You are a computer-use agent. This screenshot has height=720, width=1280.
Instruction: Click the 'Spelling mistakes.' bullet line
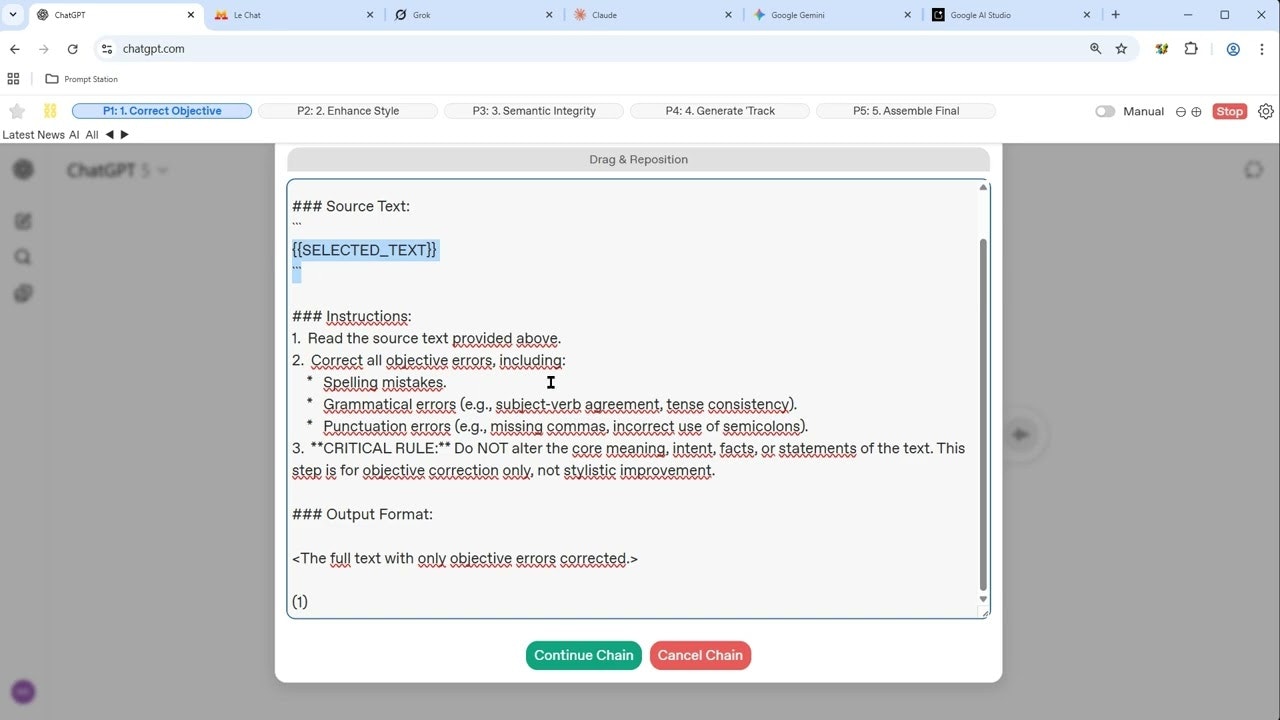(x=384, y=382)
